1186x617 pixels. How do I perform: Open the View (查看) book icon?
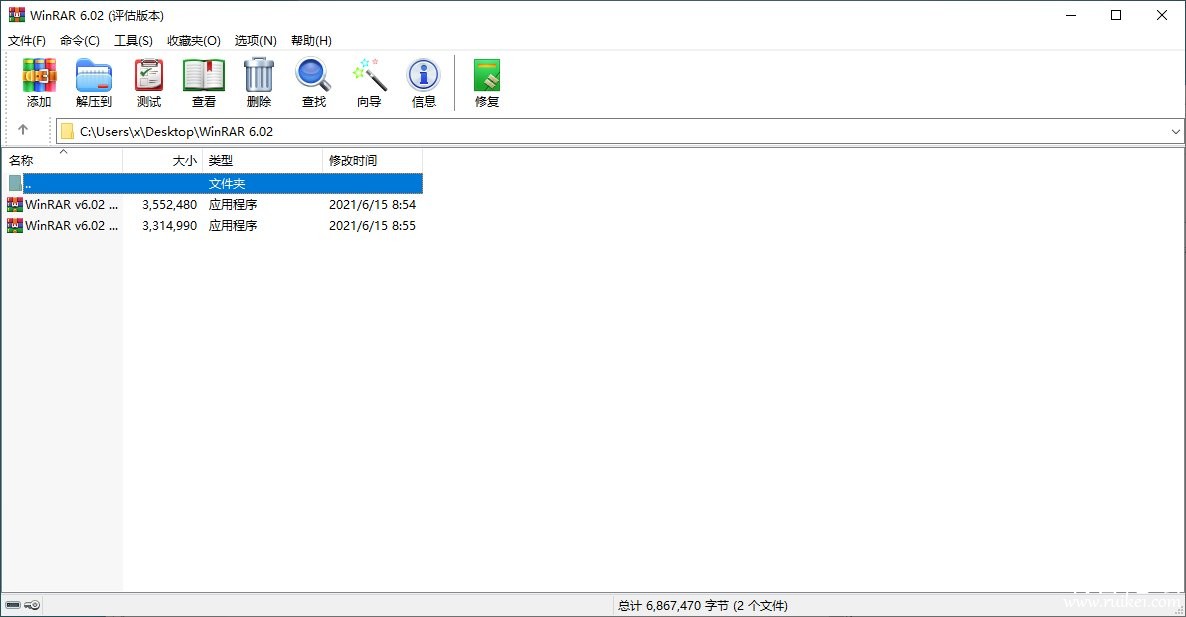point(204,82)
